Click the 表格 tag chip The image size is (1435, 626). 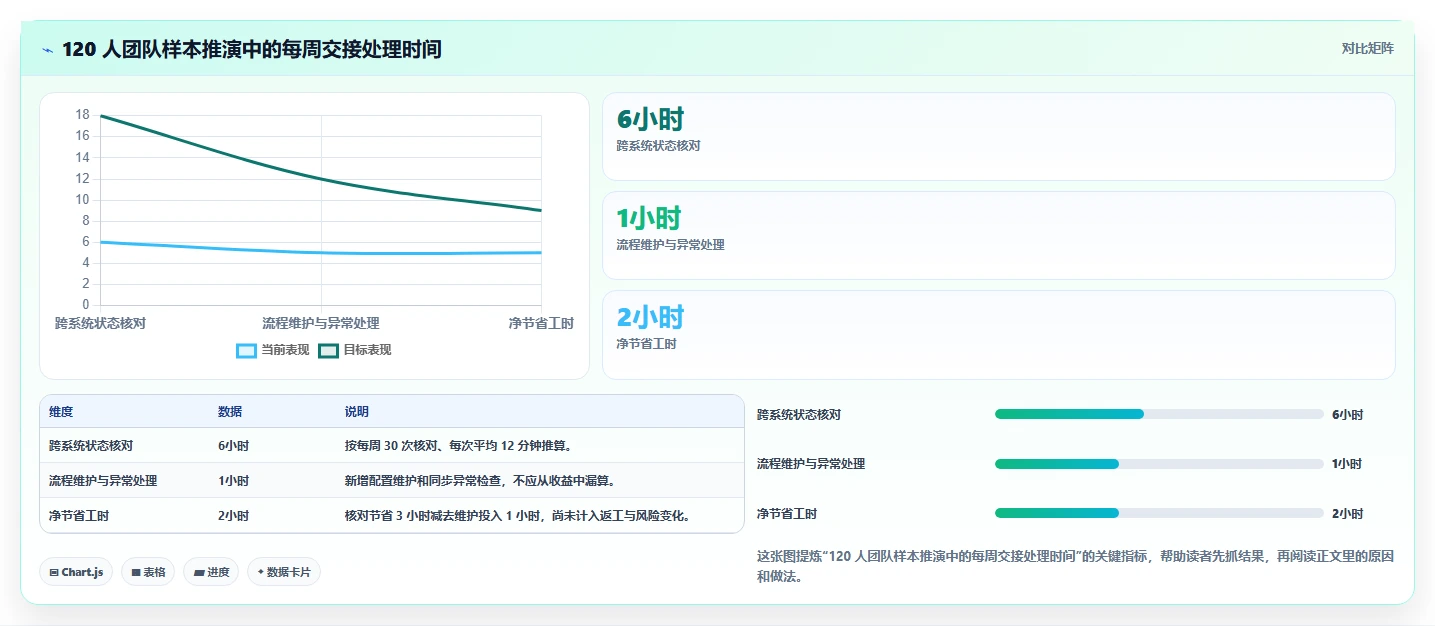point(148,572)
